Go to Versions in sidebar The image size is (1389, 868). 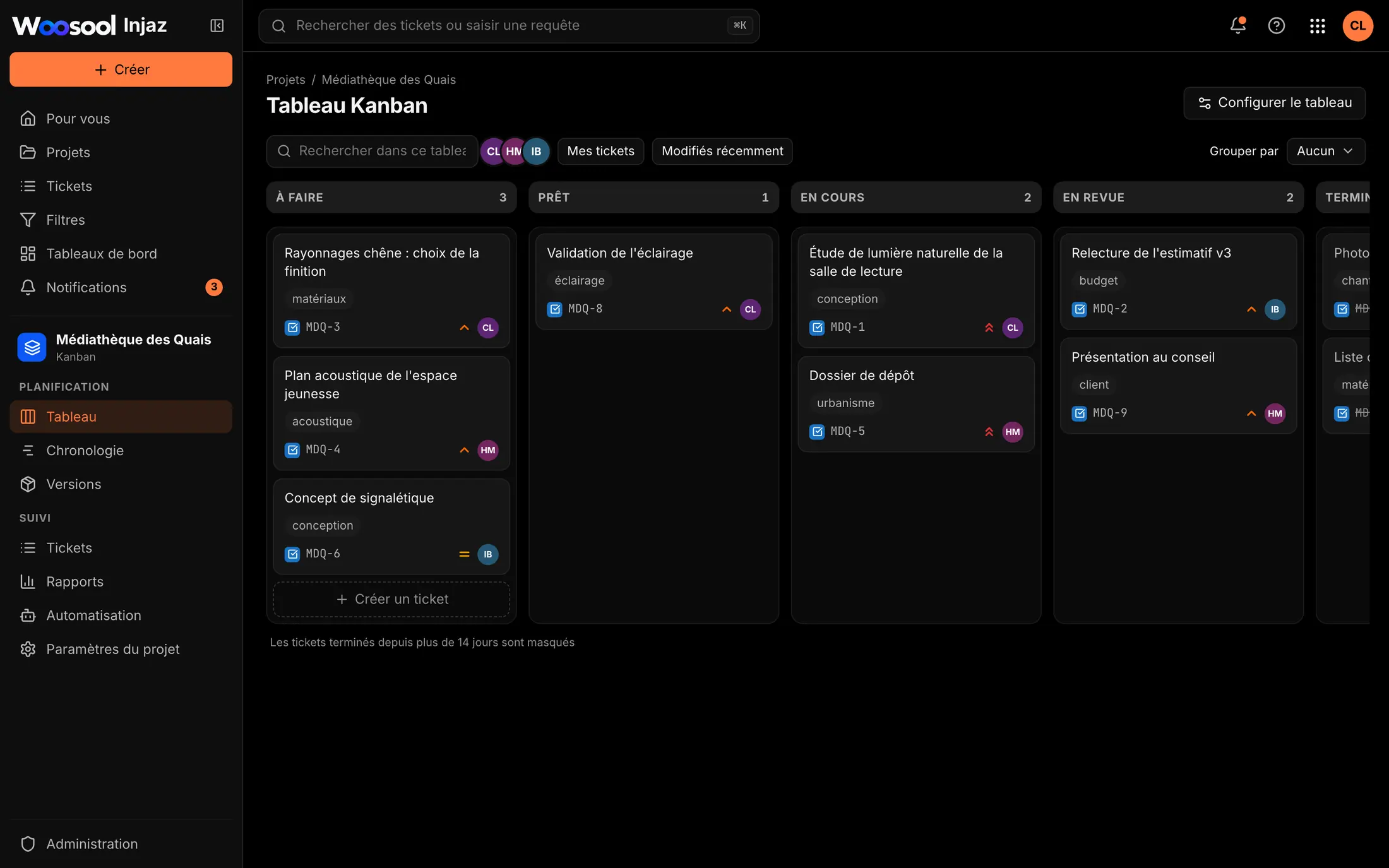point(121,484)
